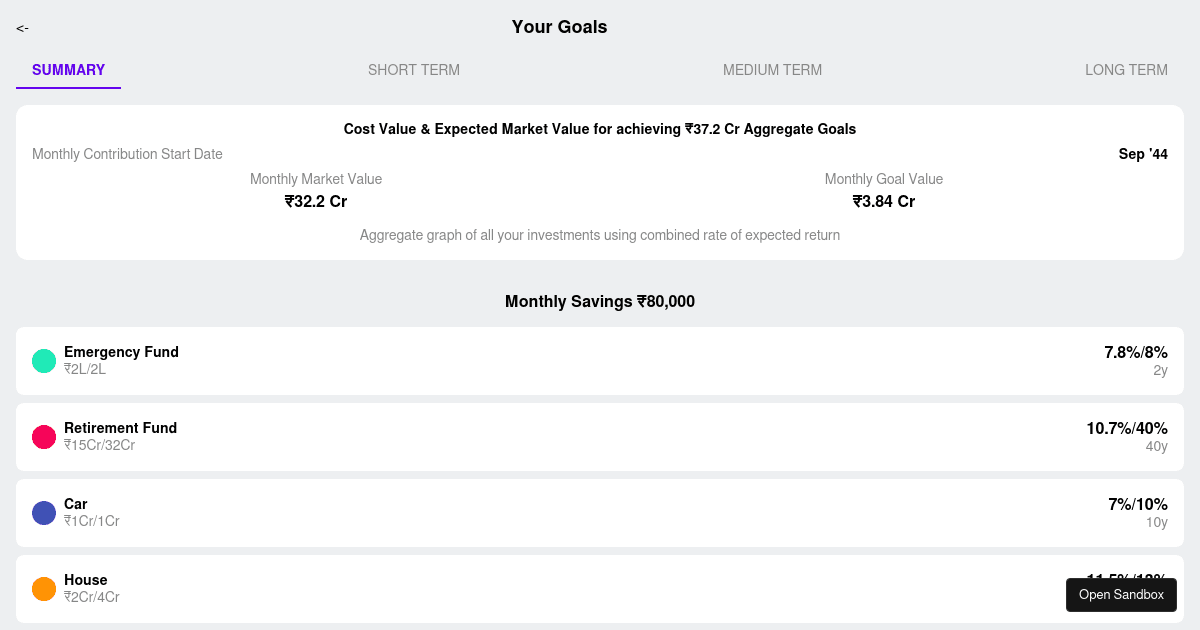
Task: Click the red Retirement Fund circle icon
Action: click(x=44, y=437)
